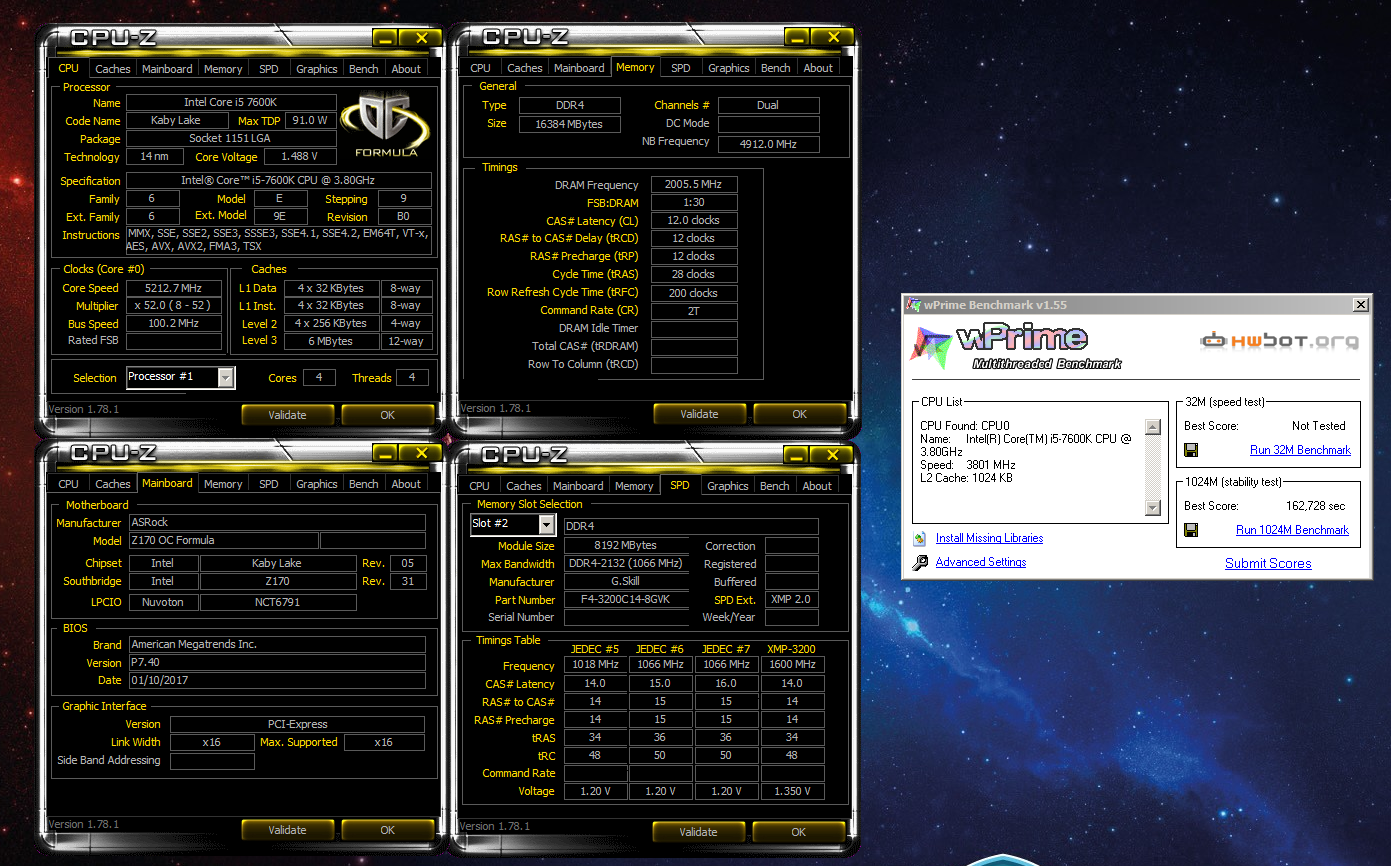
Task: Click OK in the SPD tab window
Action: (x=798, y=832)
